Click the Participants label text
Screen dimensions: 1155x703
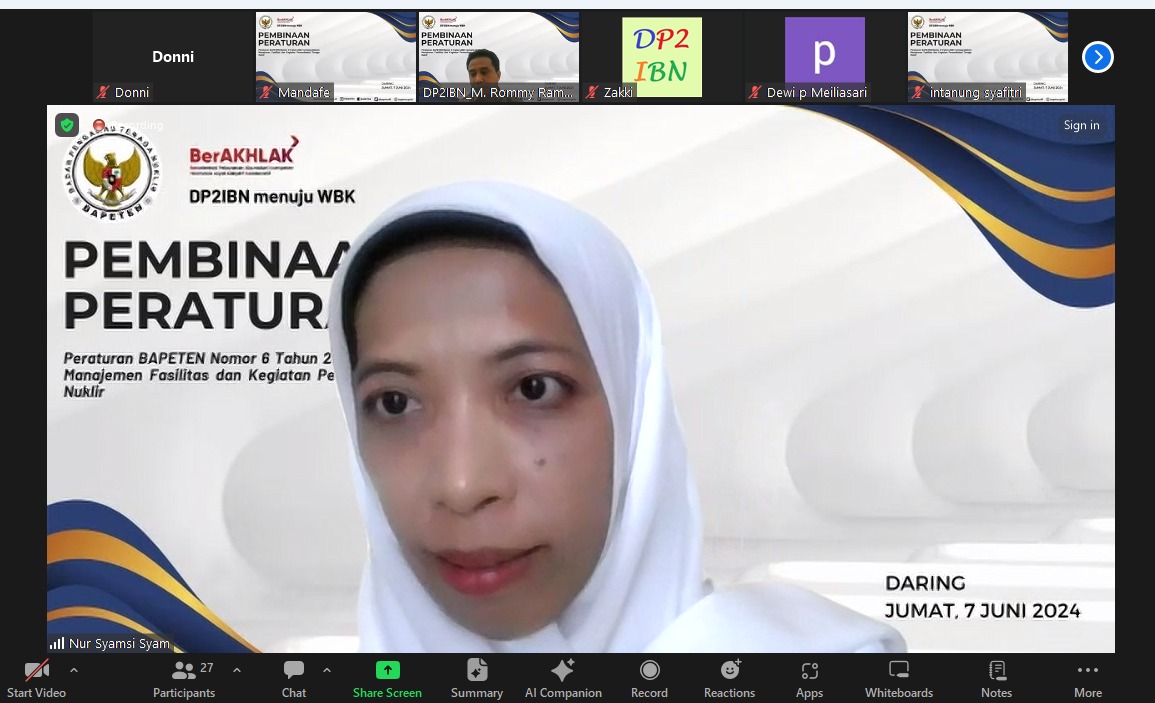[x=184, y=693]
